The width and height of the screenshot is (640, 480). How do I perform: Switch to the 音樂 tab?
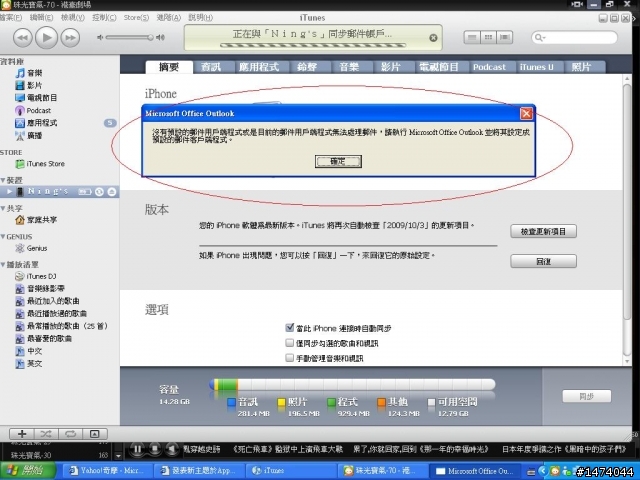pyautogui.click(x=349, y=67)
